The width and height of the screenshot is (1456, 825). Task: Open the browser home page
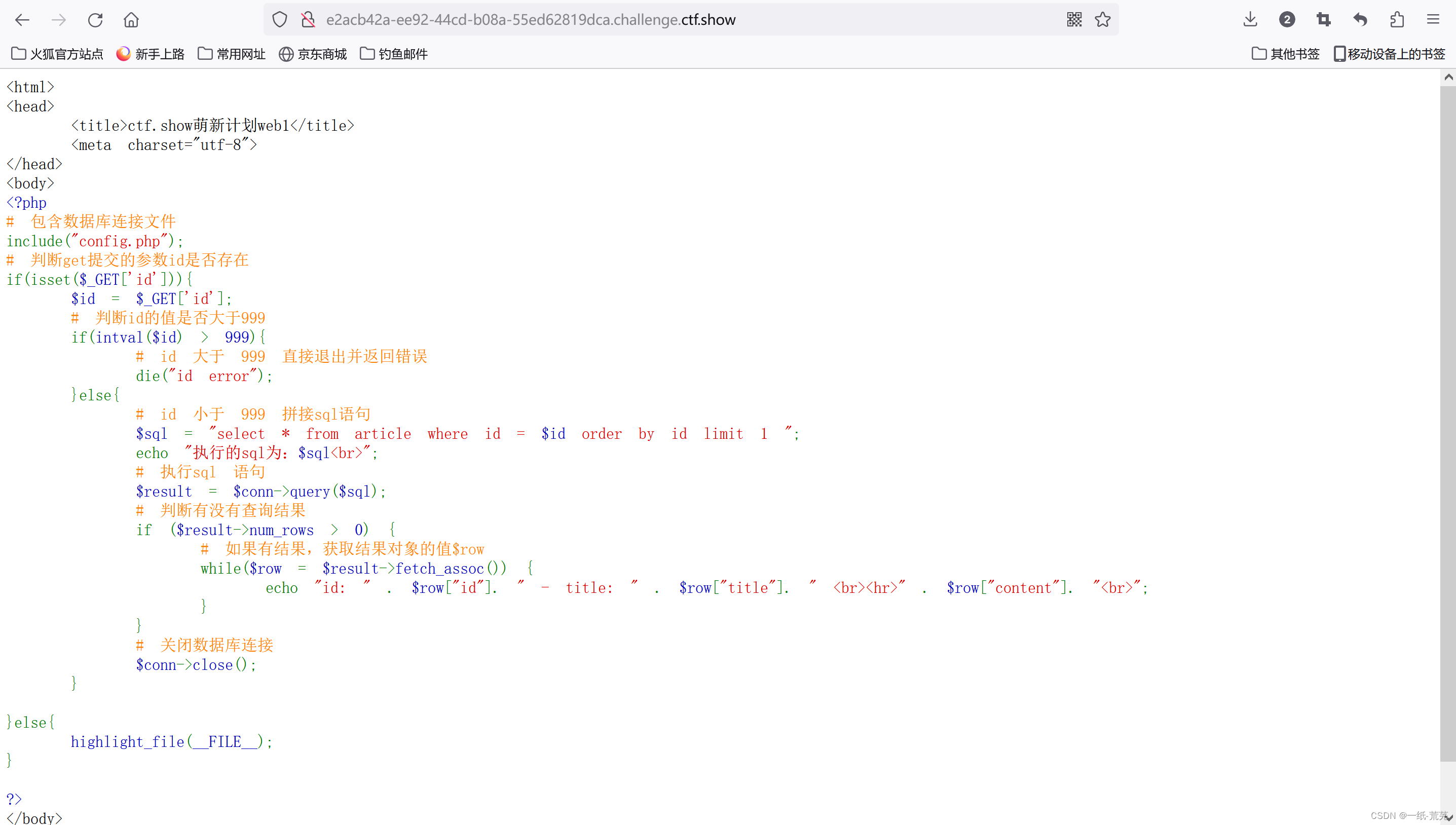pos(131,20)
